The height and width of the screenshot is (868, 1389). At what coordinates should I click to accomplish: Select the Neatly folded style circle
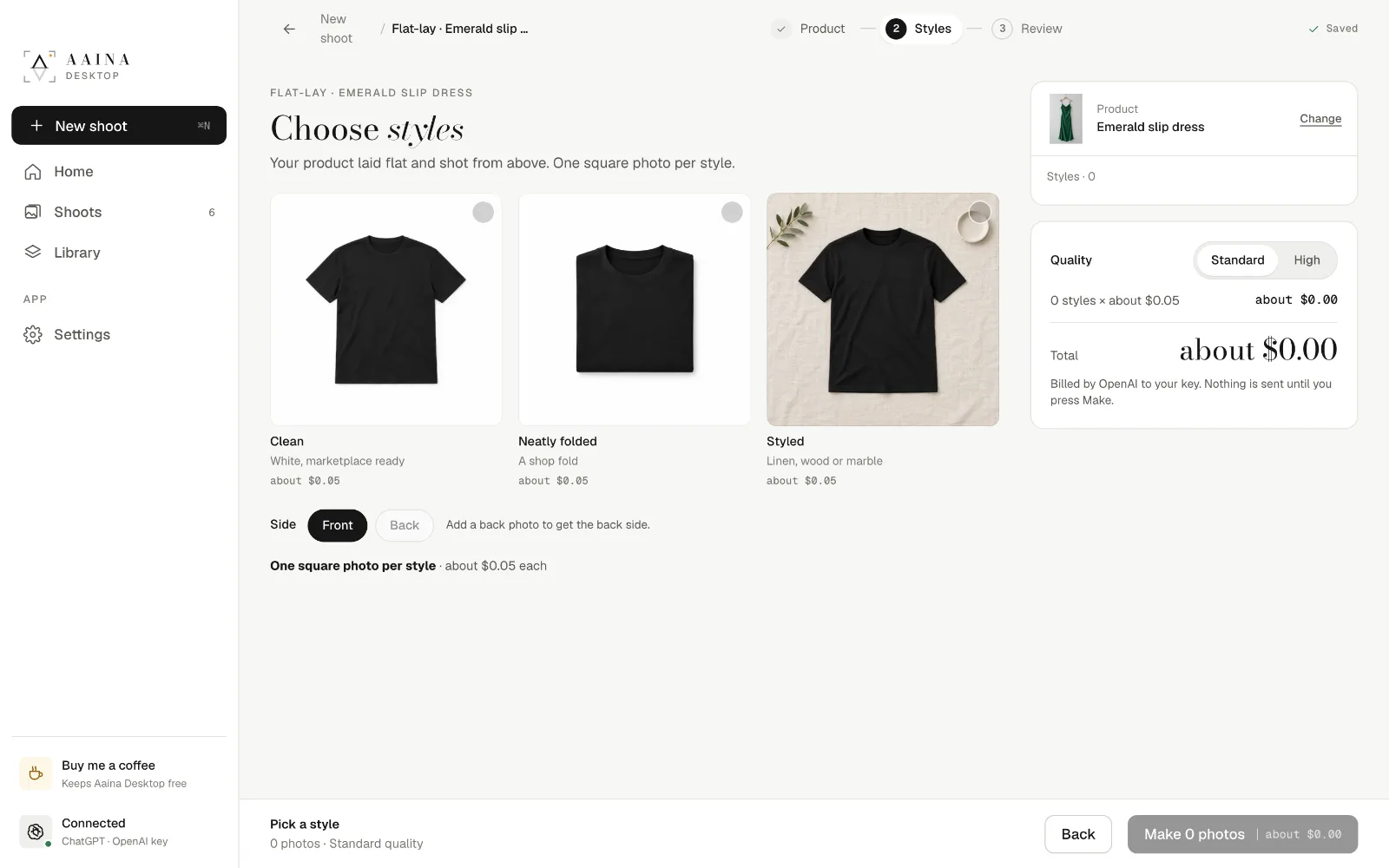tap(732, 212)
